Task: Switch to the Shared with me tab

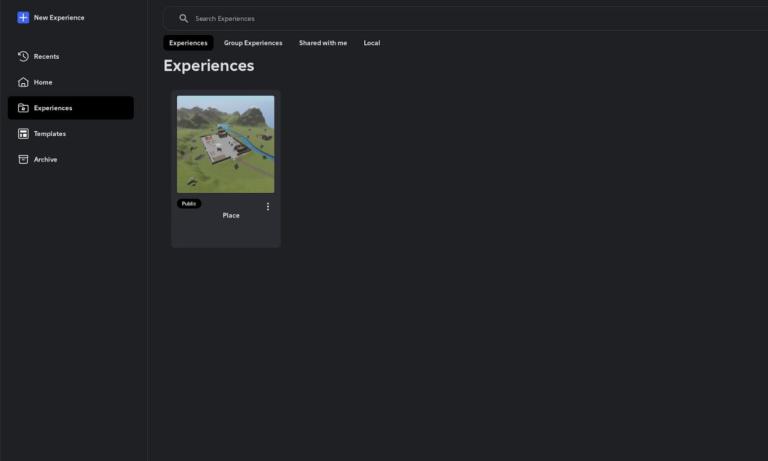Action: (x=323, y=43)
